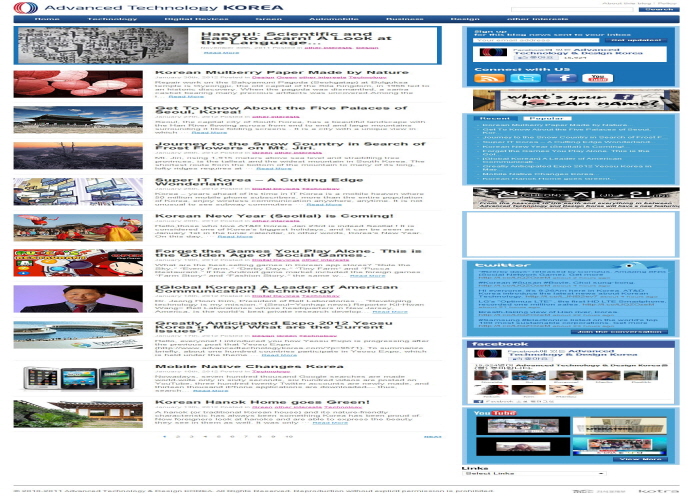The height and width of the screenshot is (500, 700).
Task: Switch to the Popular posts tab
Action: click(547, 118)
